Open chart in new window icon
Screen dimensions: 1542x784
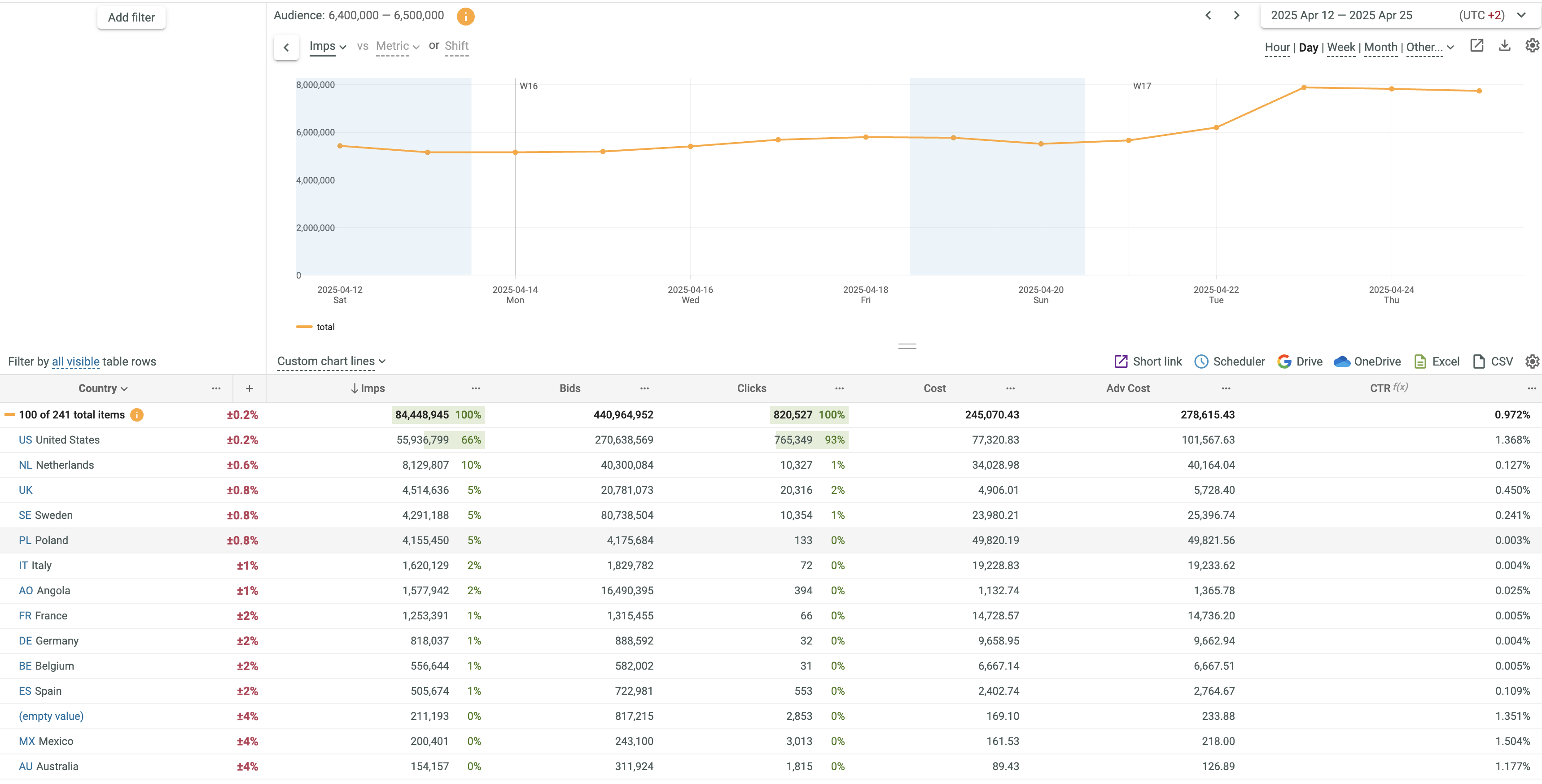tap(1476, 46)
